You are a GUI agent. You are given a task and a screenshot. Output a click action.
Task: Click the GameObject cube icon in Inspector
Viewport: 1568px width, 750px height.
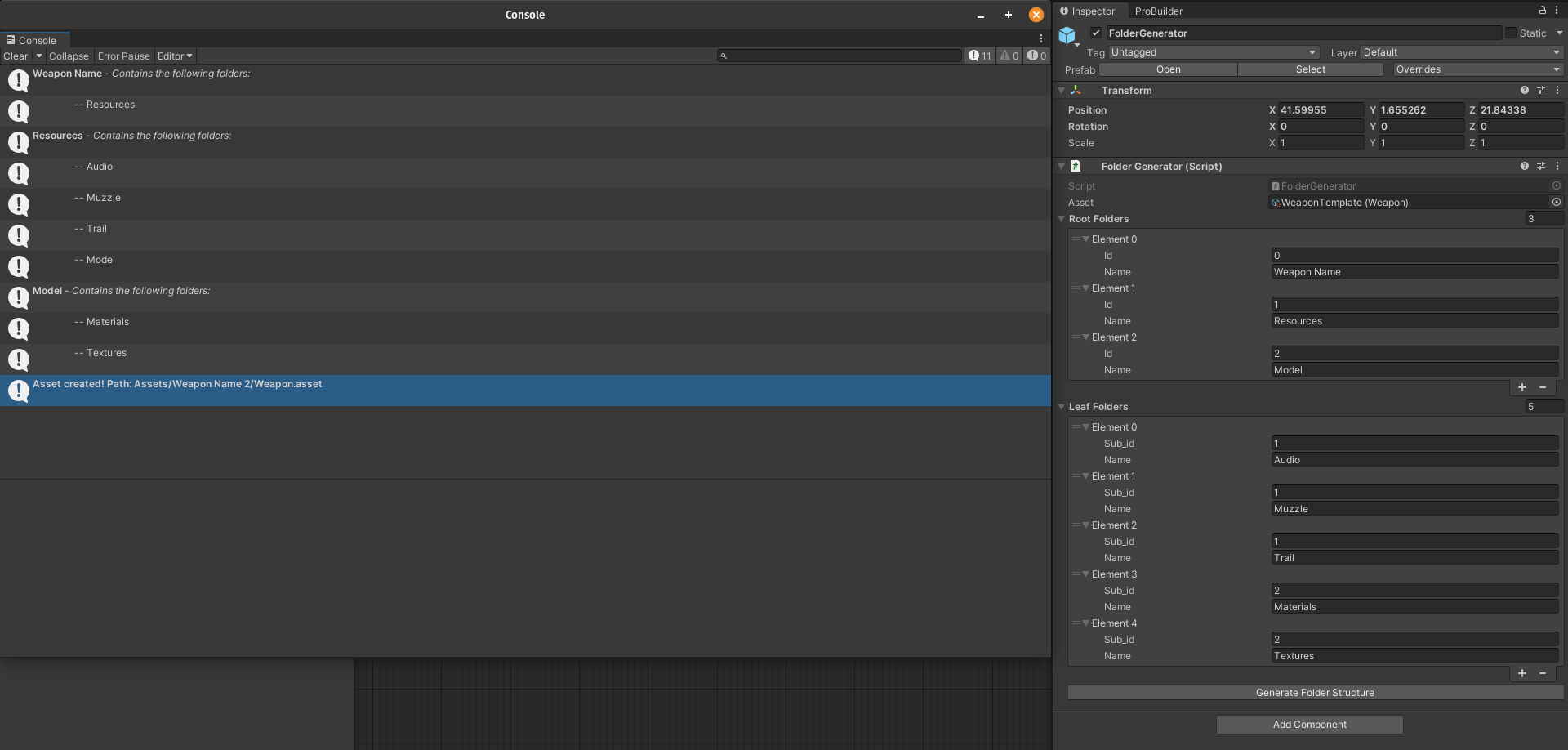pyautogui.click(x=1067, y=35)
